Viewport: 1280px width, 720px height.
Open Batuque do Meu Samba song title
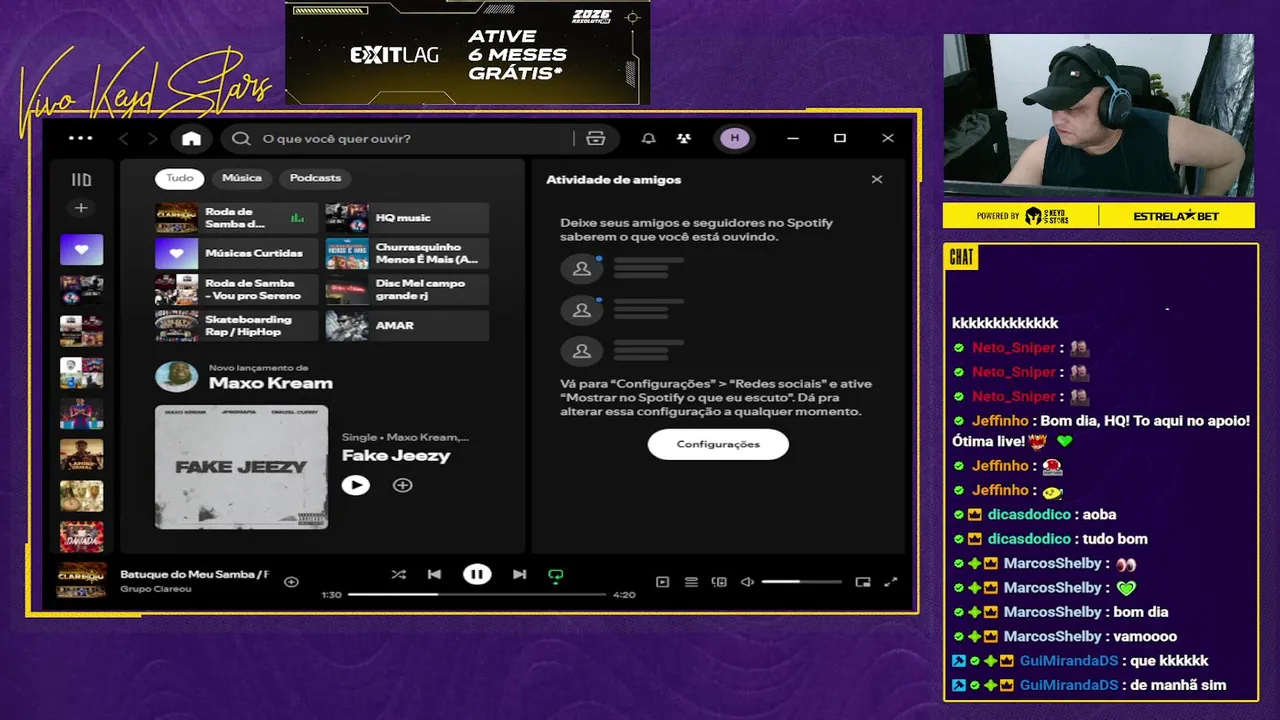click(x=195, y=575)
